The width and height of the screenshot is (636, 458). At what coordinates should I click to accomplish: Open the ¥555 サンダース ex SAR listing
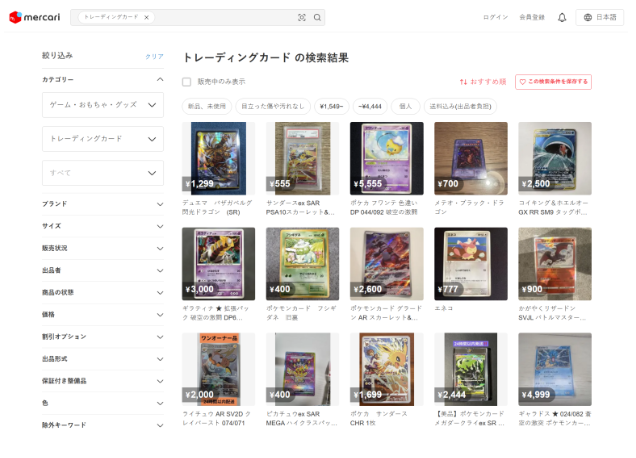click(x=303, y=159)
